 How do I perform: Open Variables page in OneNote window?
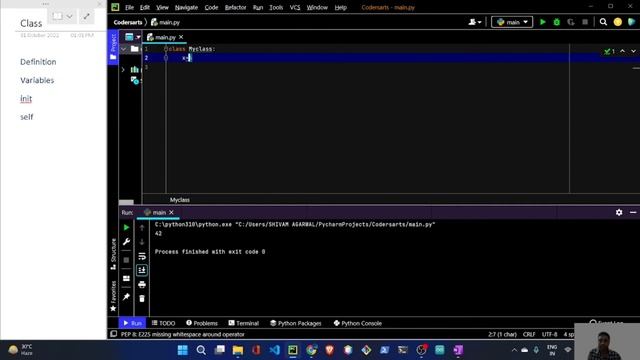pos(37,80)
